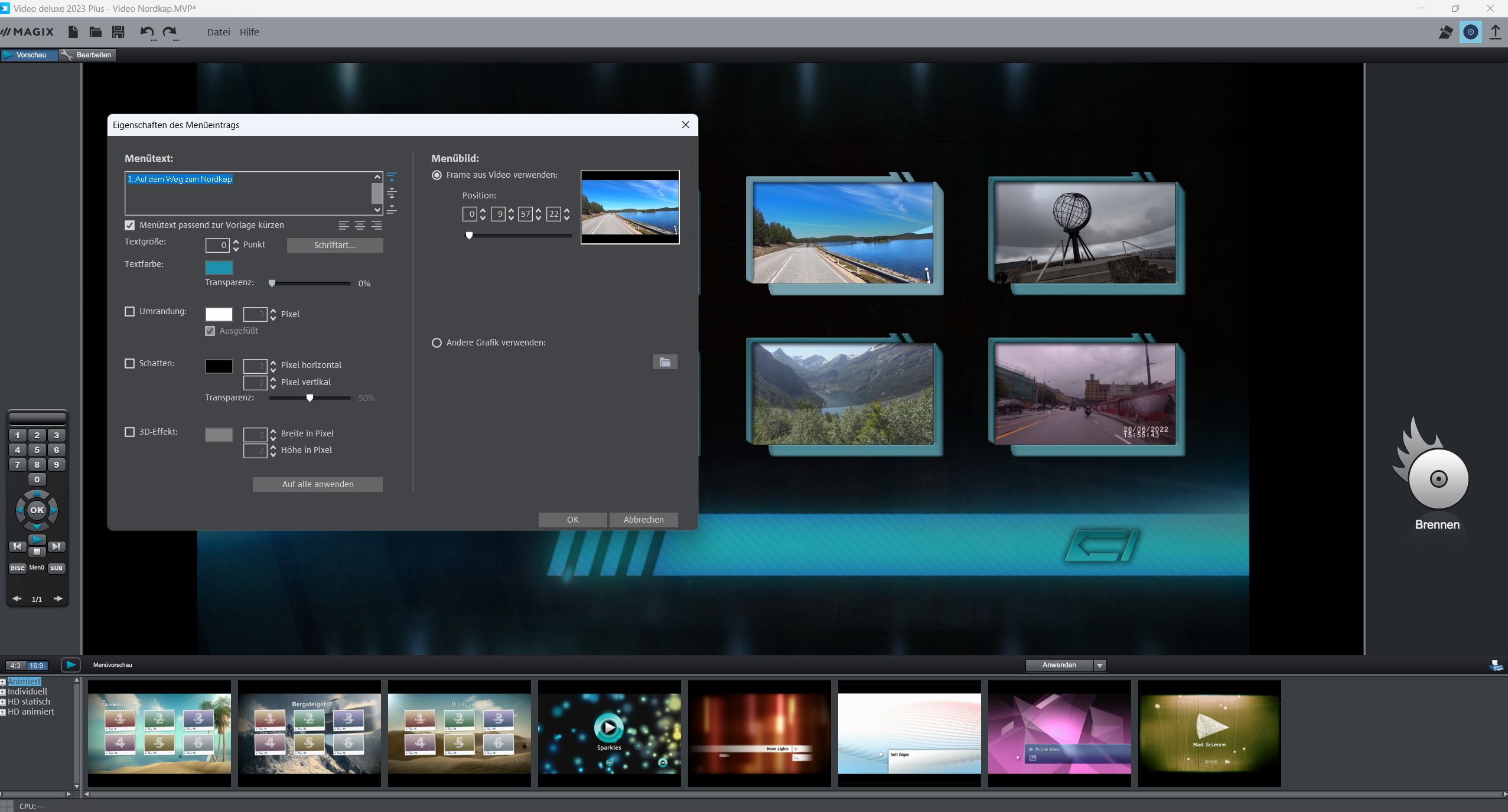This screenshot has width=1508, height=812.
Task: Click the undo arrow icon
Action: (x=146, y=32)
